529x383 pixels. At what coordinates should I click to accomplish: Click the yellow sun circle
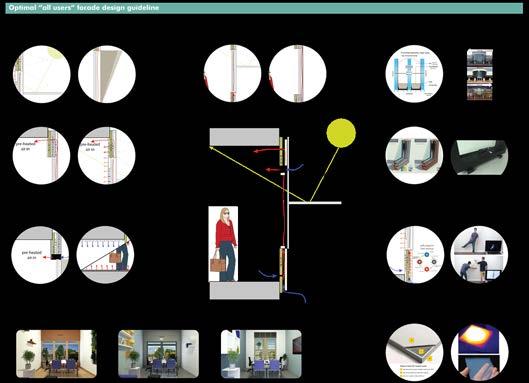coord(341,133)
